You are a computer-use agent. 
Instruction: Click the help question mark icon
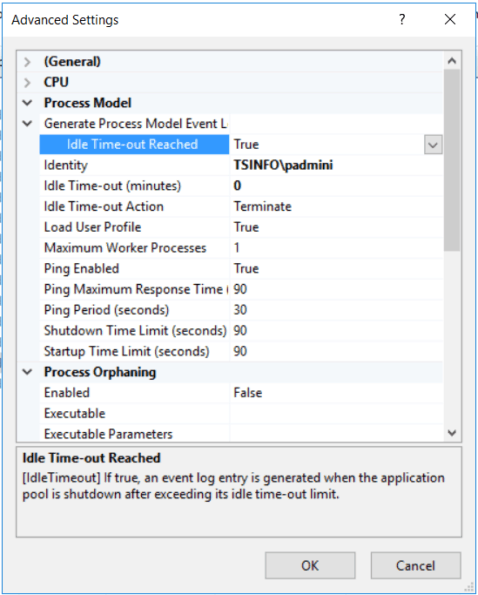point(402,19)
